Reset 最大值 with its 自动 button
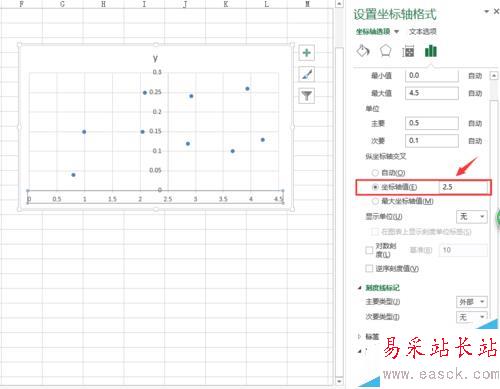 pos(475,93)
